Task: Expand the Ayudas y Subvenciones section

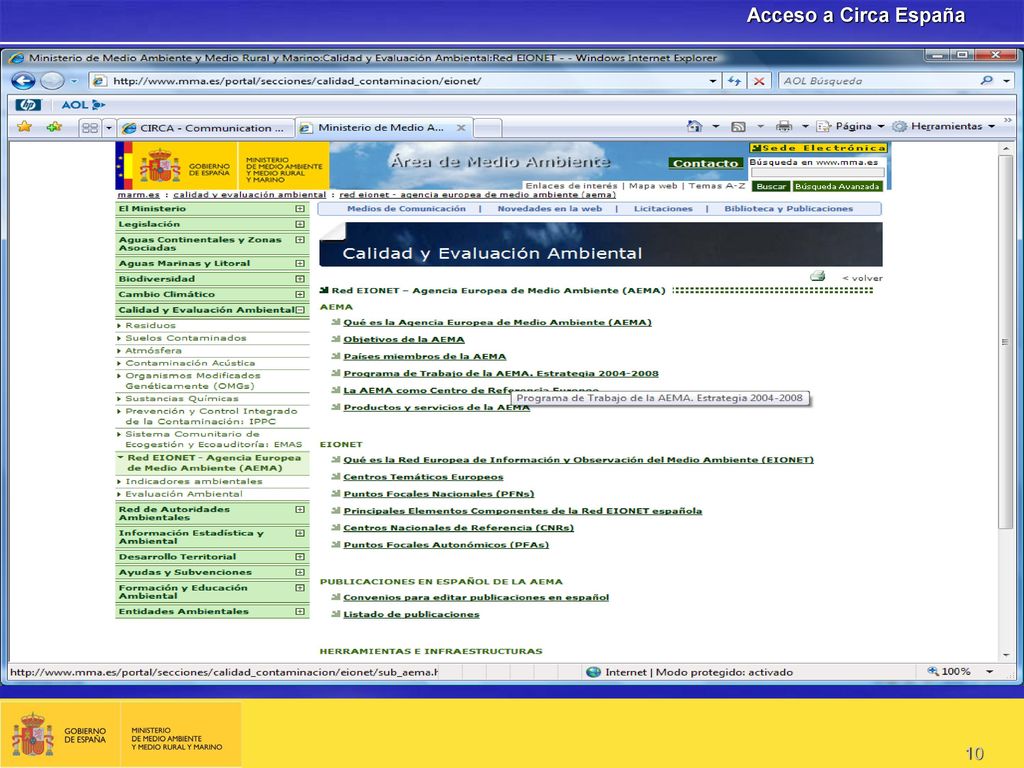Action: tap(300, 572)
